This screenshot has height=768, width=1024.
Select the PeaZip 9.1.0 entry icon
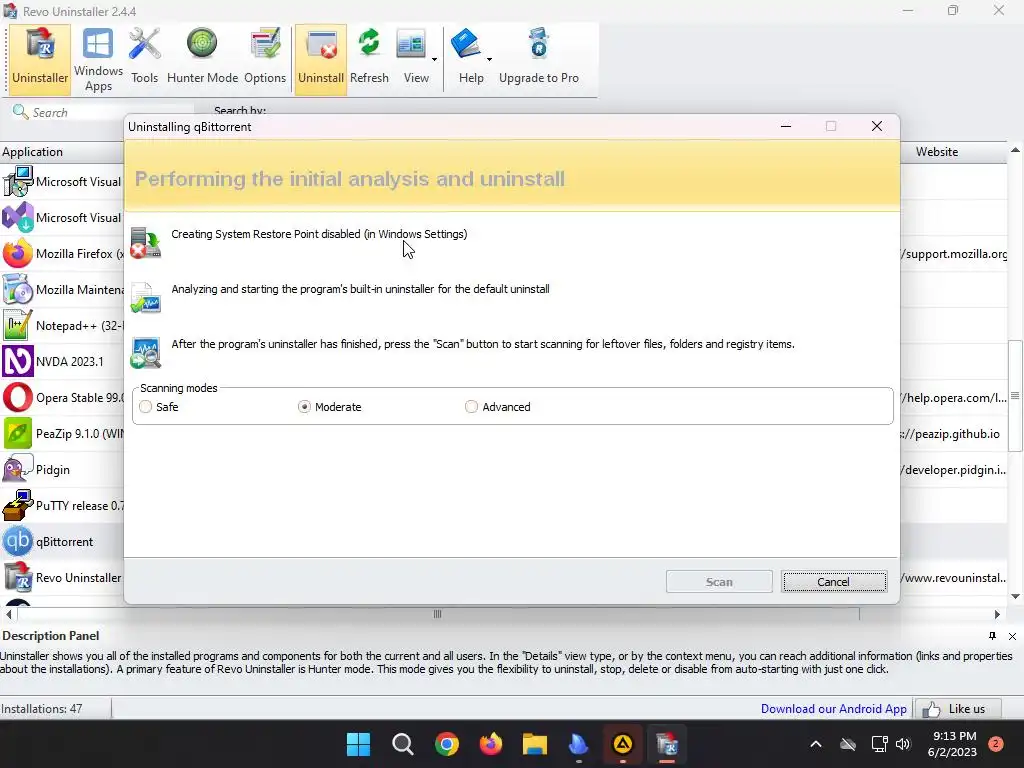(x=18, y=433)
